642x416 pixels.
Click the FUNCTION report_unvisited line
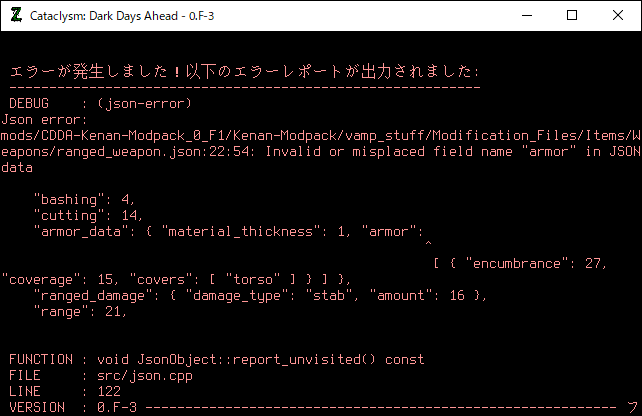click(x=216, y=359)
